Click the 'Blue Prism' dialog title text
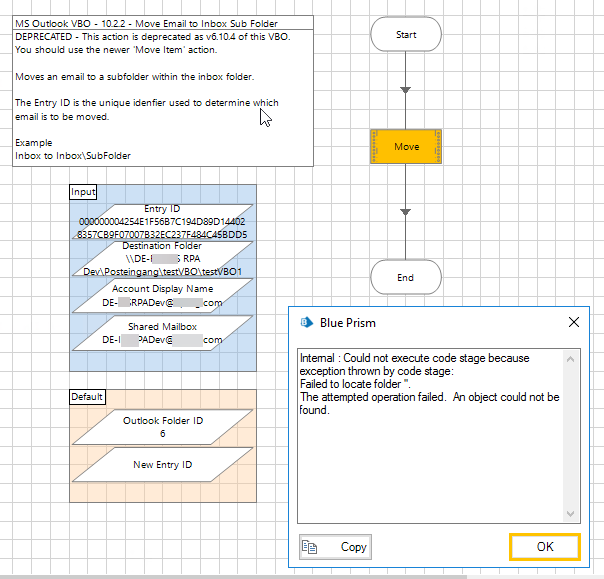Screen dimensions: 604x579 click(347, 323)
